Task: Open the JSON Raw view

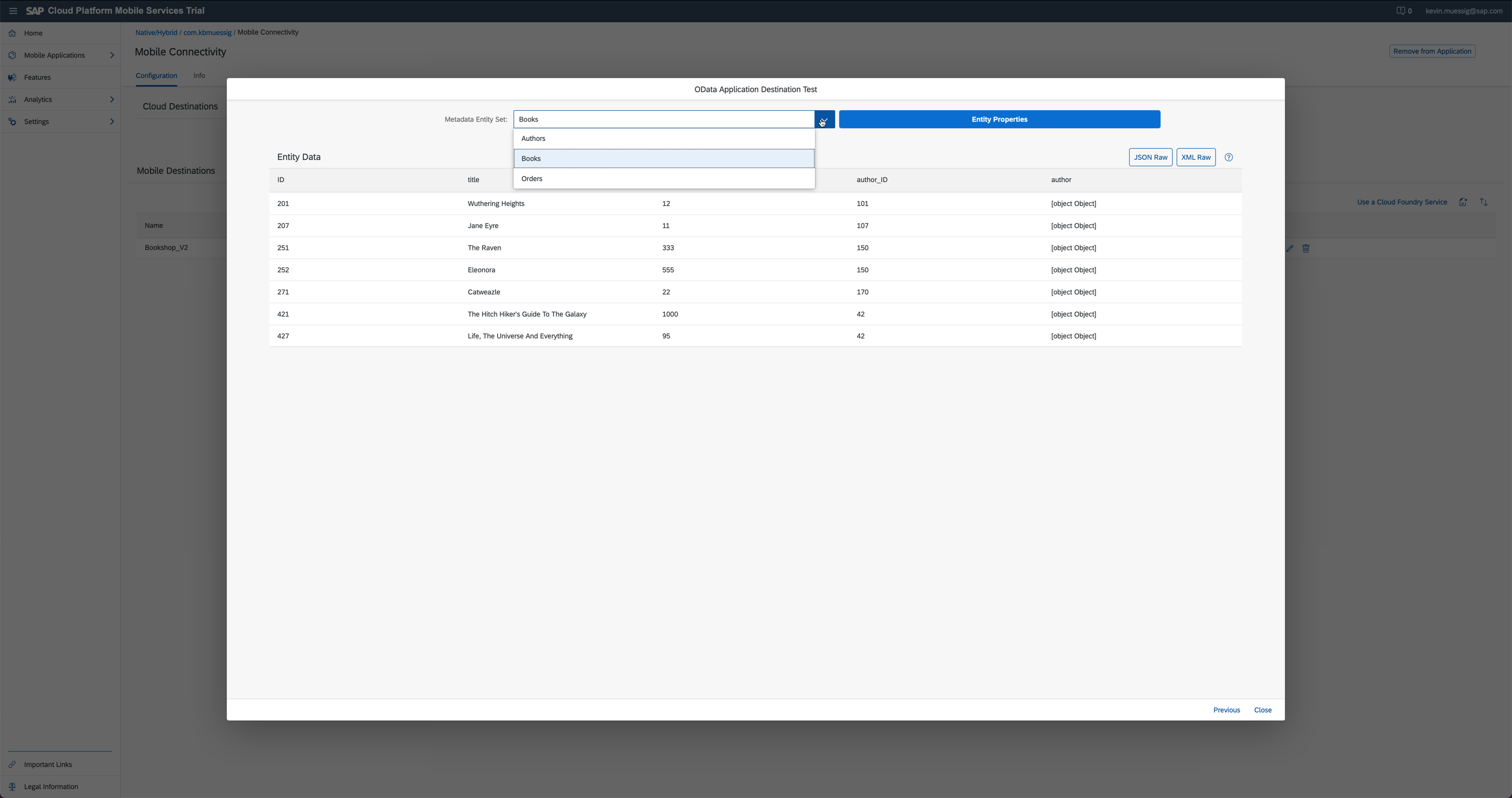Action: [x=1150, y=157]
